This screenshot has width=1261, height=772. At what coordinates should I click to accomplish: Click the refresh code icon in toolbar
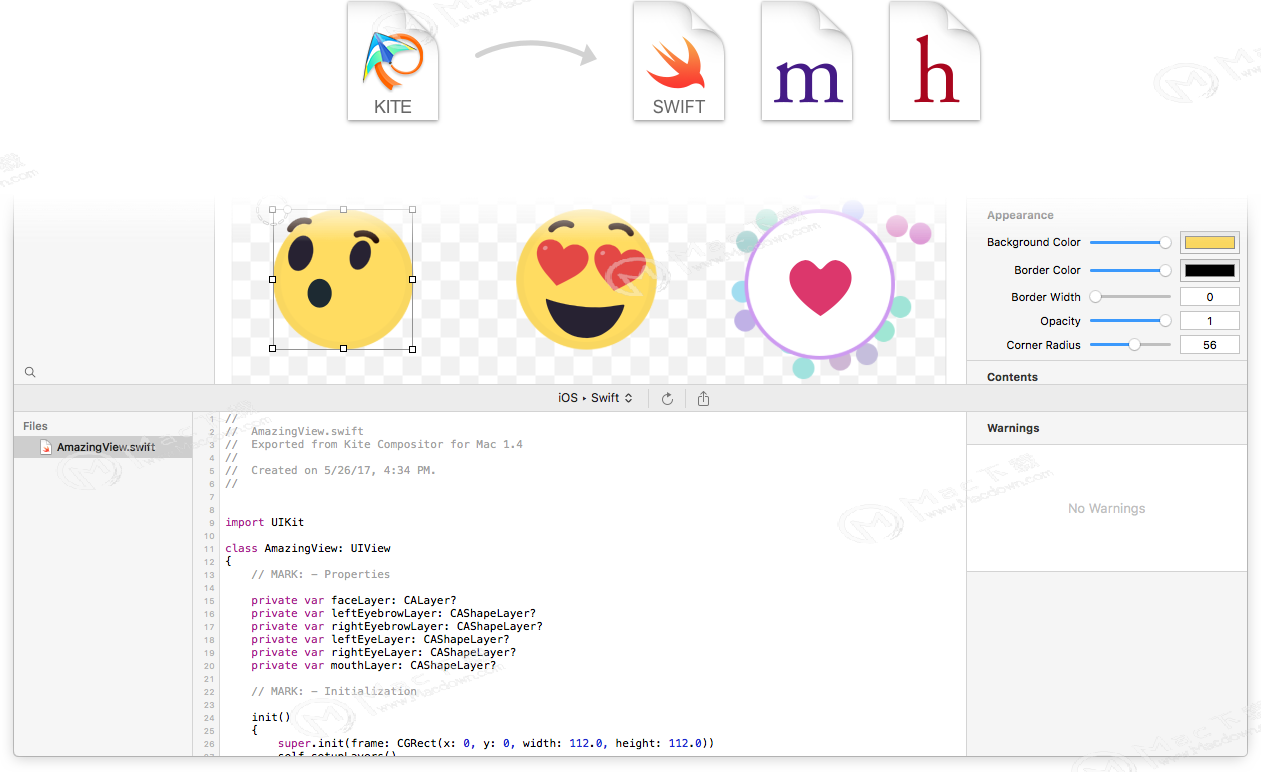click(667, 398)
